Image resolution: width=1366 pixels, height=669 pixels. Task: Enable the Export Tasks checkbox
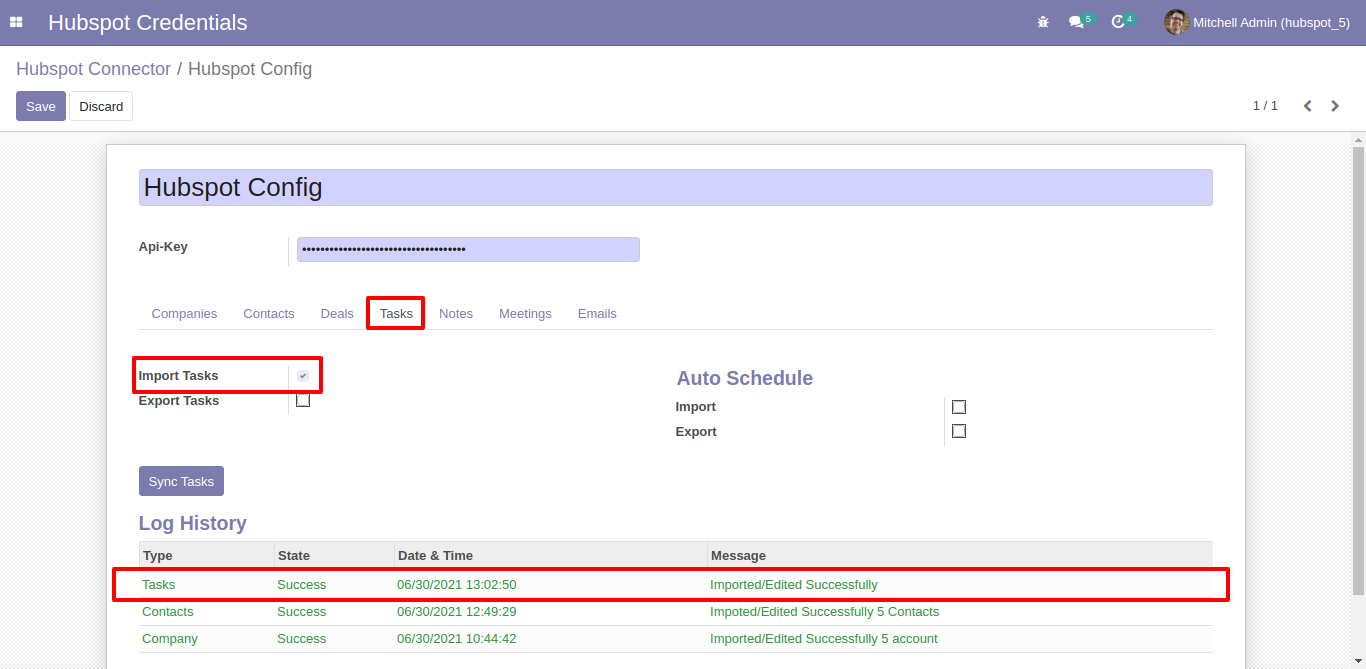coord(303,401)
